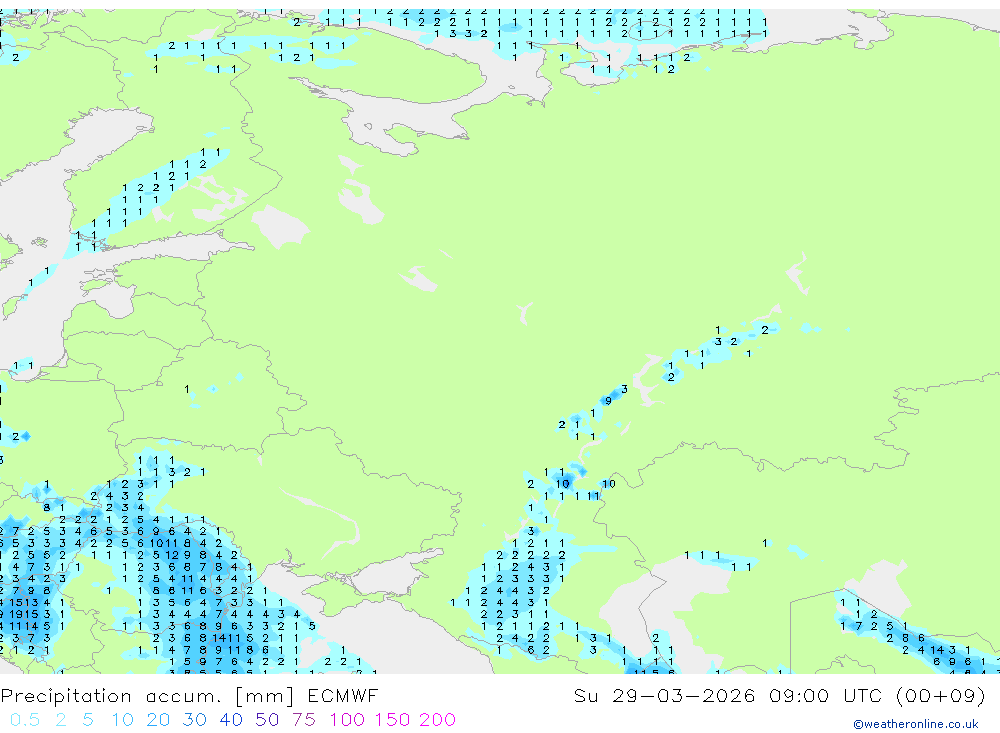Click the 30 mm legend value
This screenshot has height=733, width=1000.
click(x=195, y=720)
